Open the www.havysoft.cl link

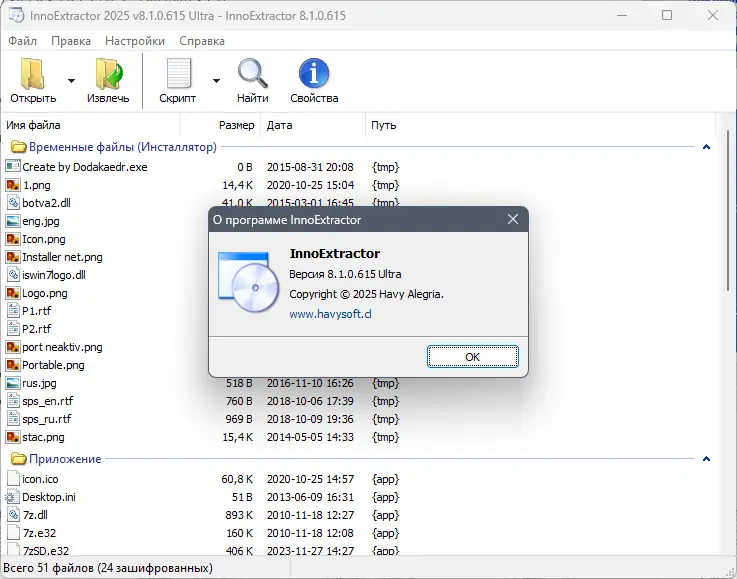(330, 314)
